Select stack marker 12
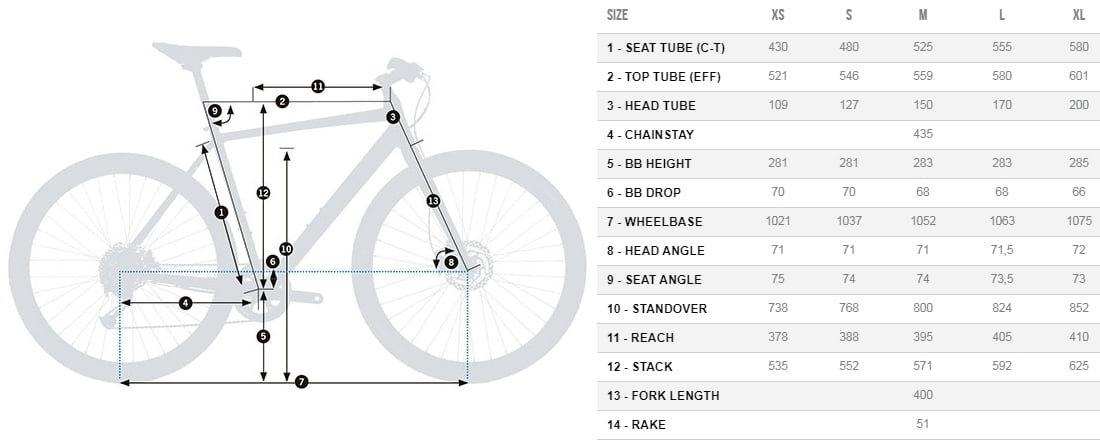1100x442 pixels. 263,192
